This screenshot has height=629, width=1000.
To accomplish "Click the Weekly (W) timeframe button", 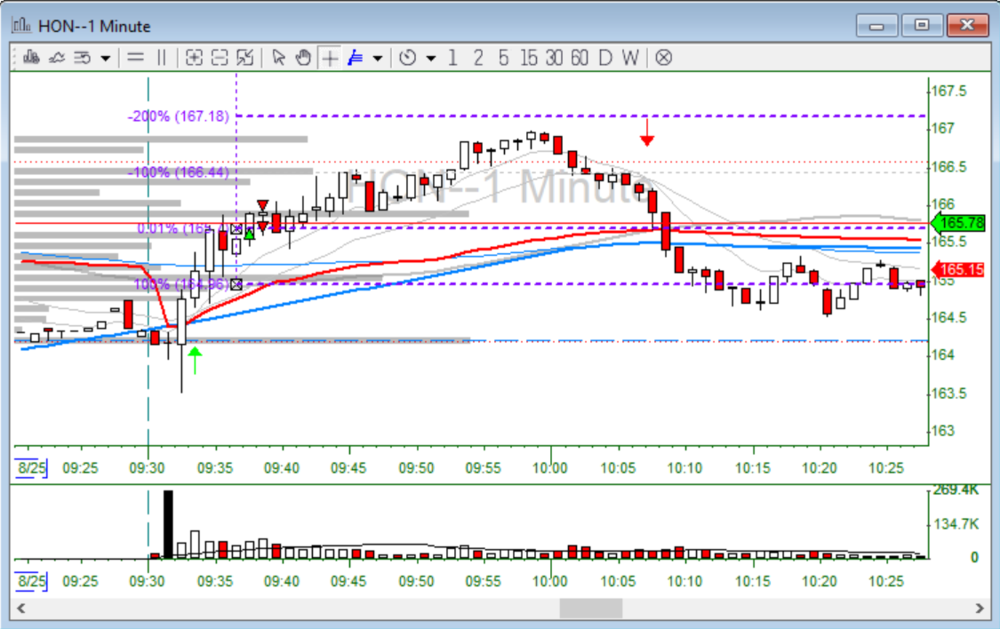I will 629,57.
